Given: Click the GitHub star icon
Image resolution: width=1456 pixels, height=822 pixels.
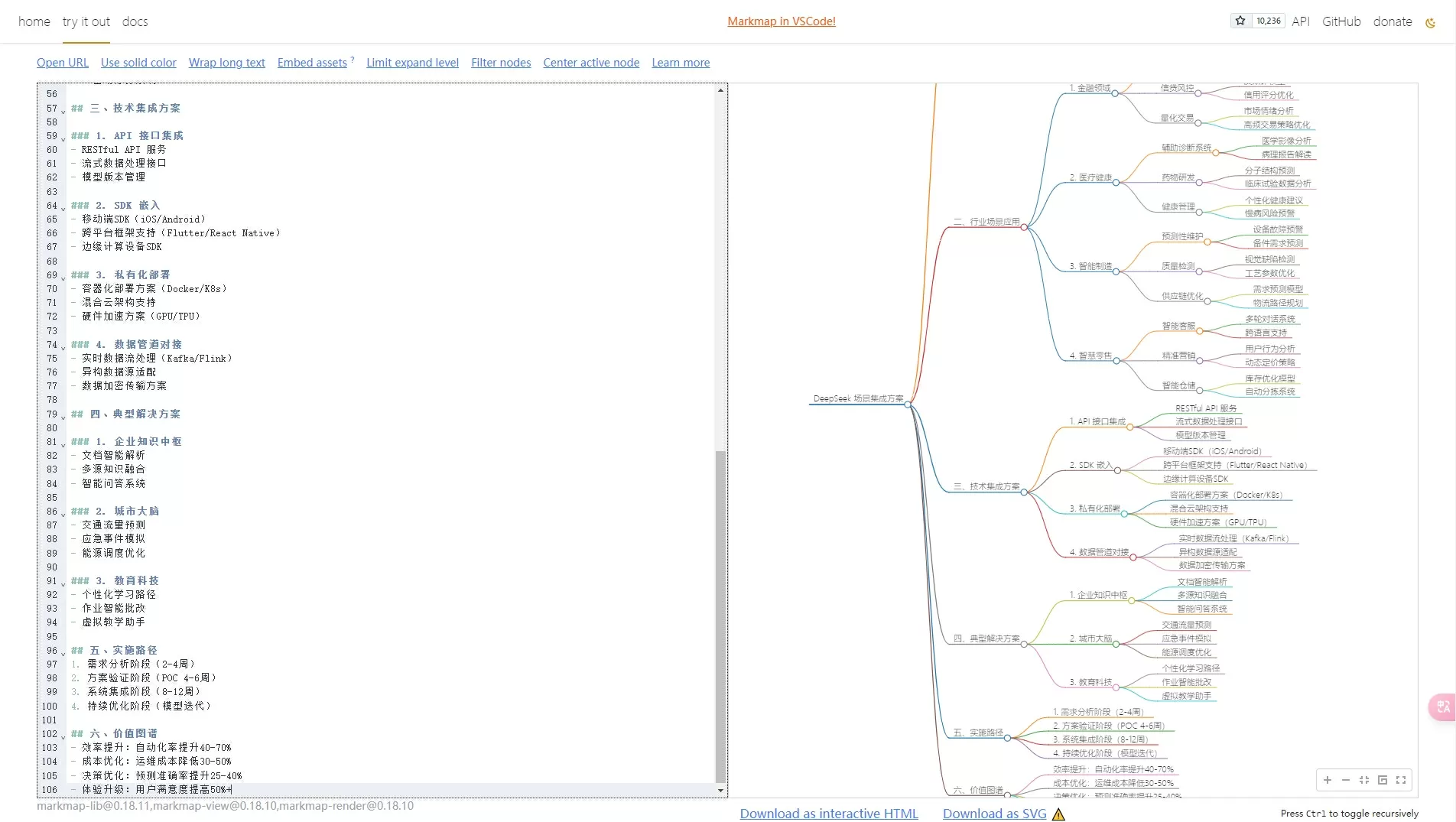Looking at the screenshot, I should [x=1240, y=21].
